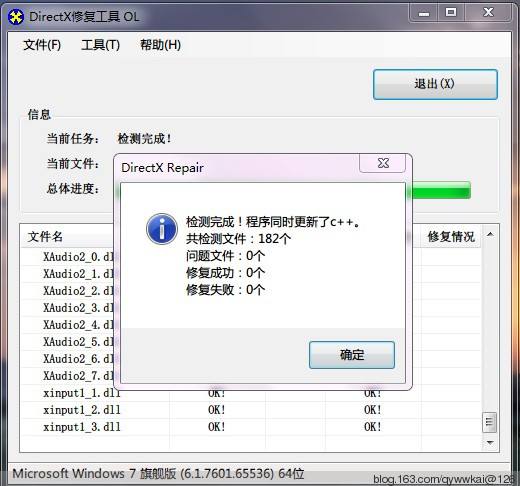Click the 修复情况 column header
Viewport: 520px width, 486px height.
(451, 237)
